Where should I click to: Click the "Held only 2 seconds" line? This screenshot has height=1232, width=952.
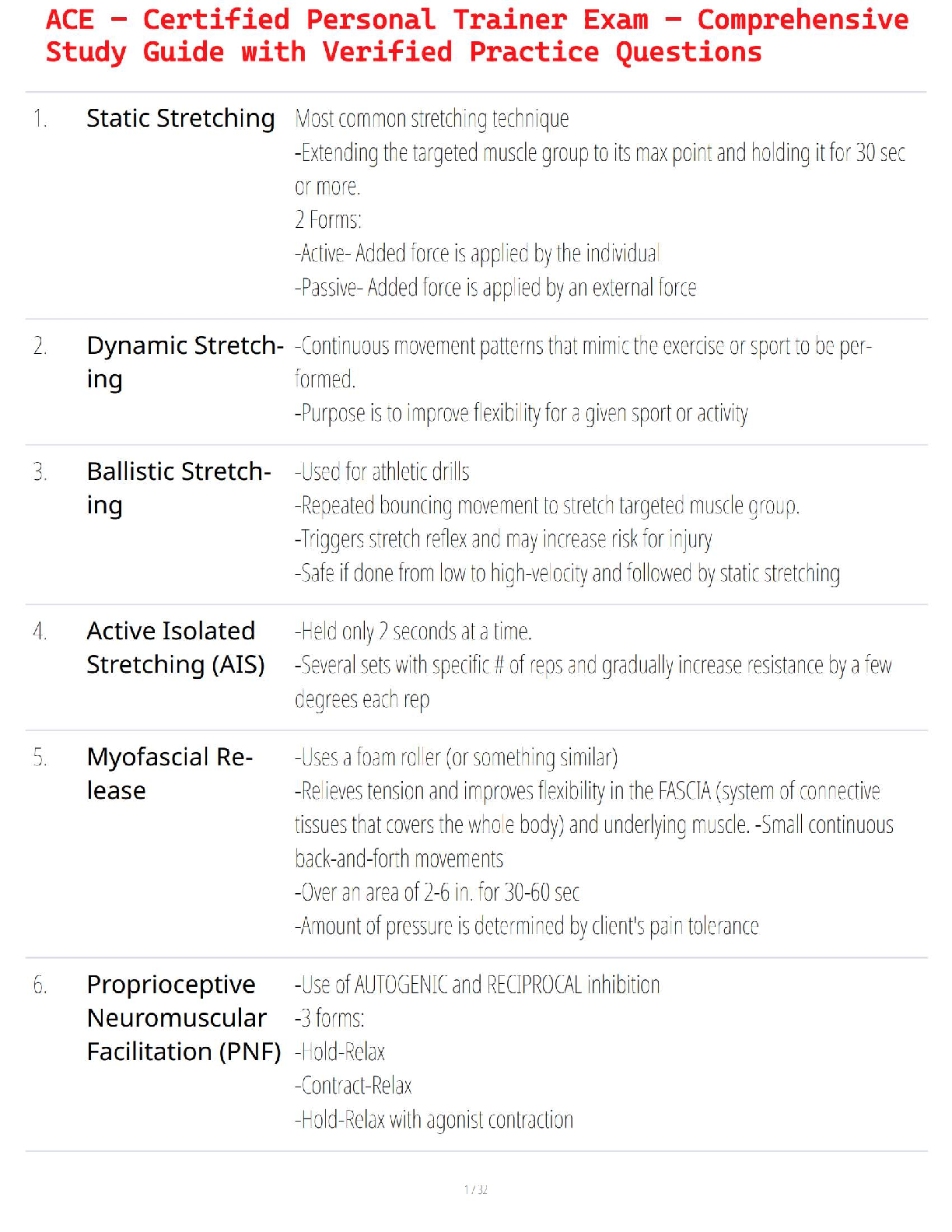[413, 632]
